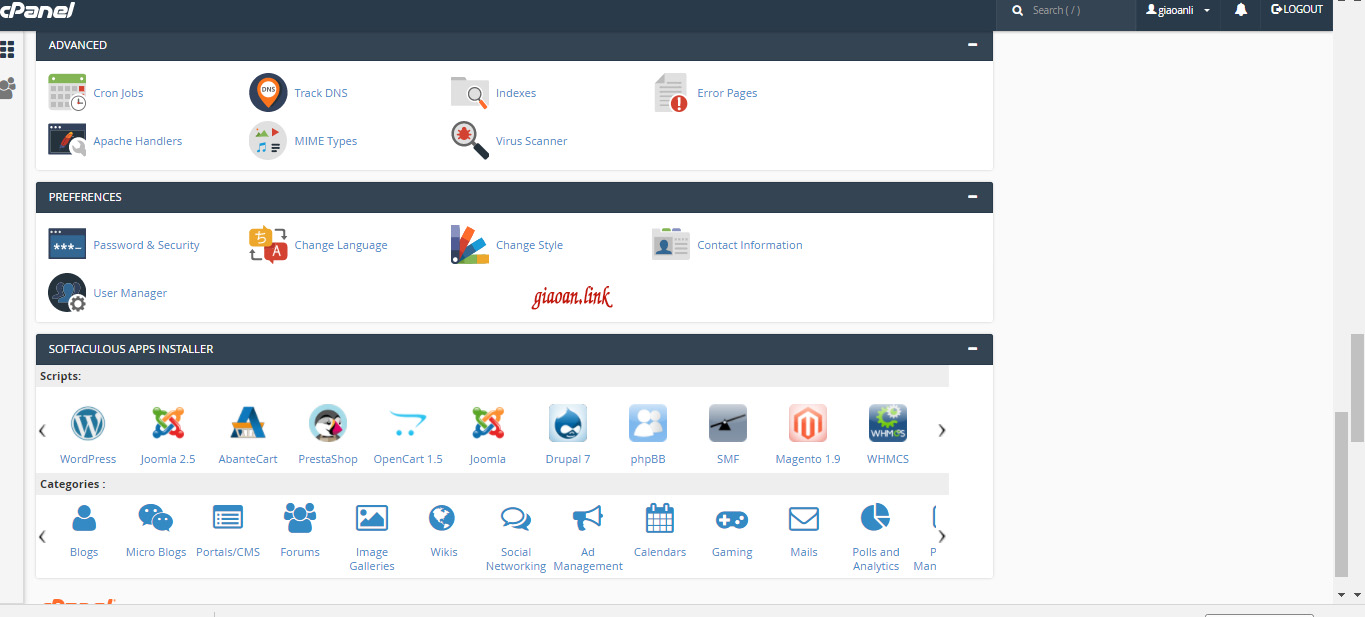
Task: Collapse the Preferences section
Action: [972, 197]
